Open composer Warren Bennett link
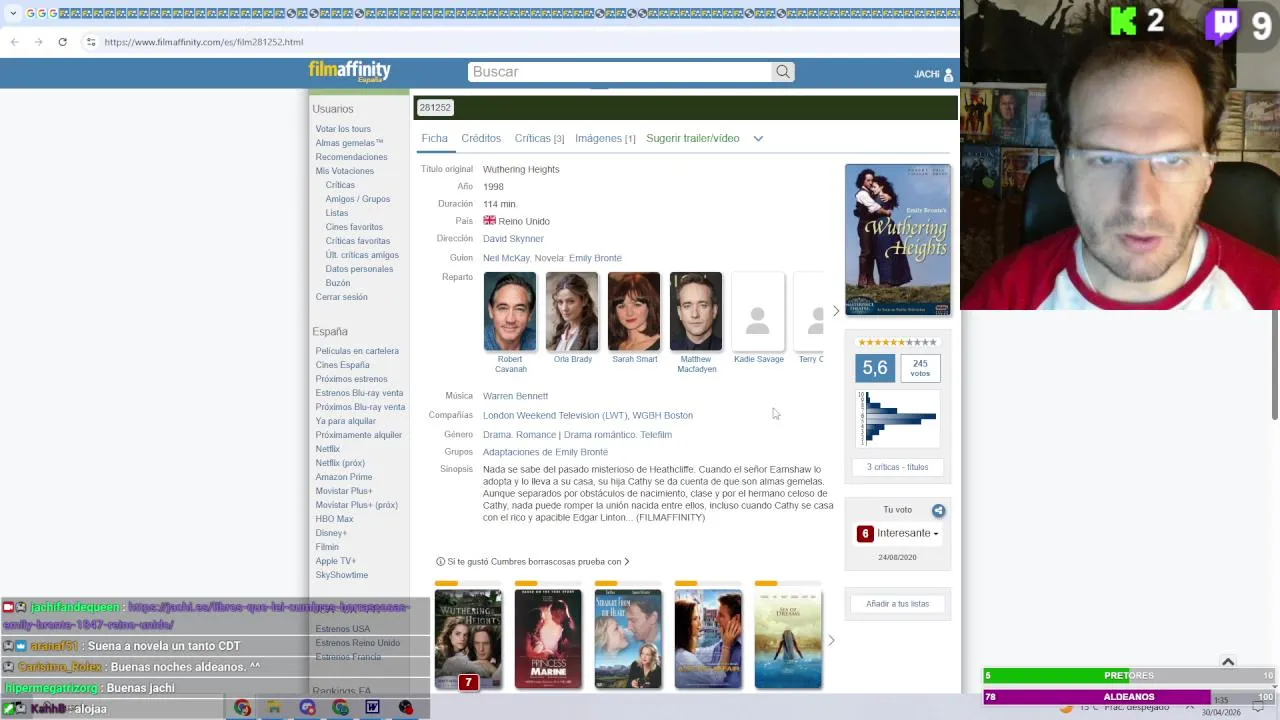 click(x=515, y=396)
